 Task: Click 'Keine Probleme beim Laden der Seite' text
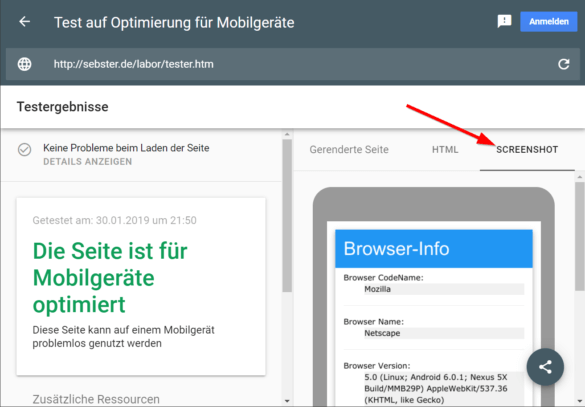[x=126, y=148]
